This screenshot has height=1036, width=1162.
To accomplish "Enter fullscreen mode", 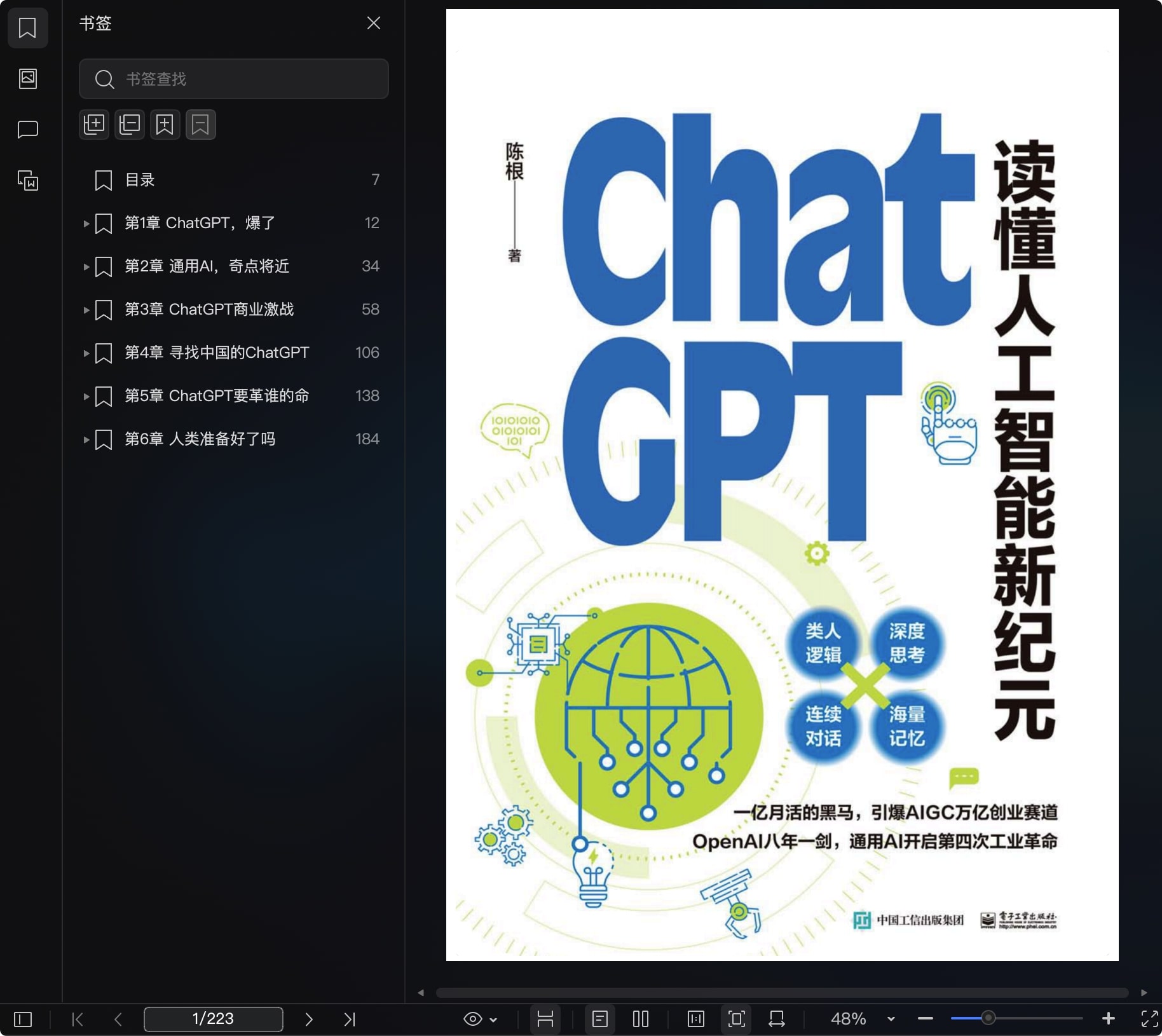I will 1149,1019.
